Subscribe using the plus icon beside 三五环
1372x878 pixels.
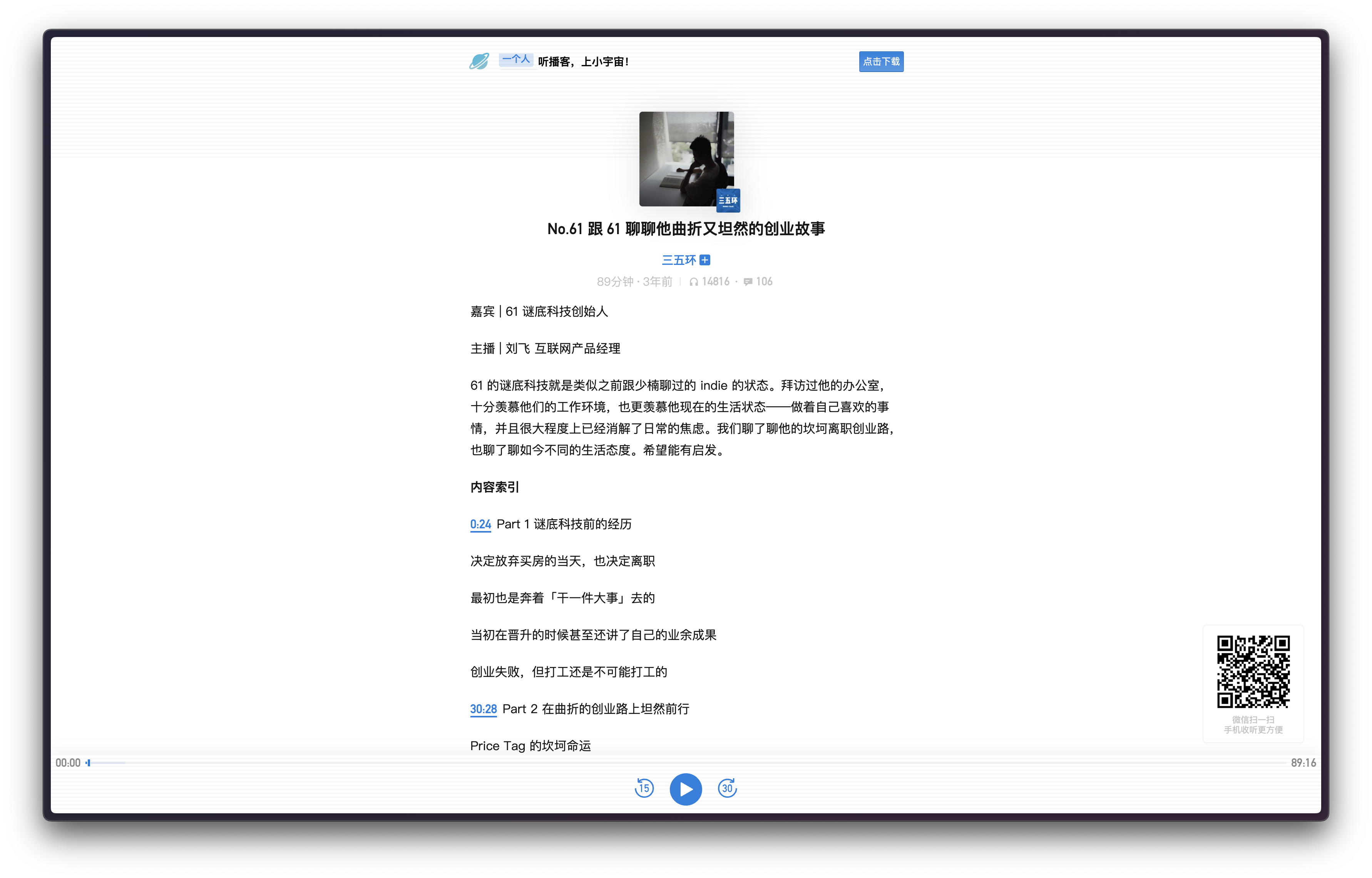(x=705, y=260)
